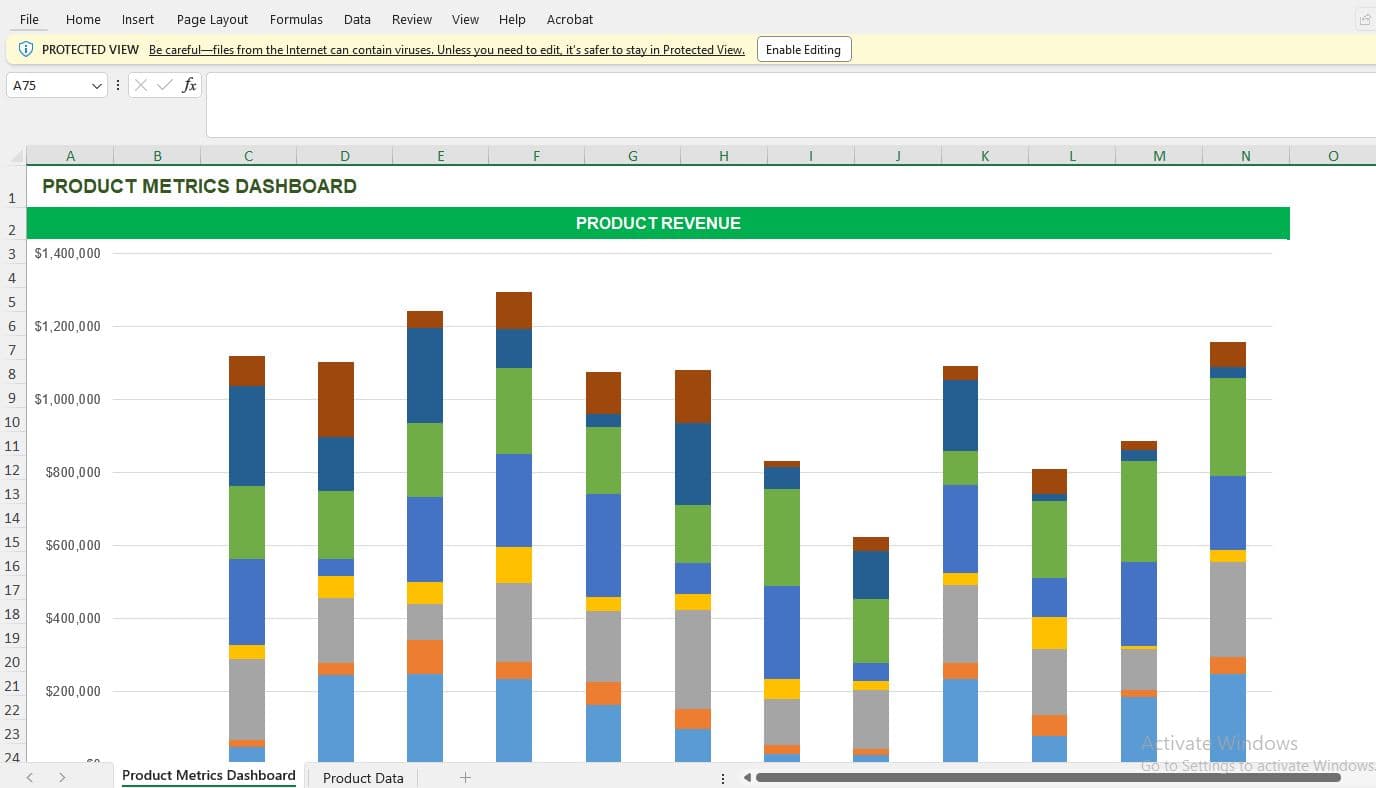The height and width of the screenshot is (788, 1376).
Task: Click the next sheet navigation arrow
Action: point(62,777)
